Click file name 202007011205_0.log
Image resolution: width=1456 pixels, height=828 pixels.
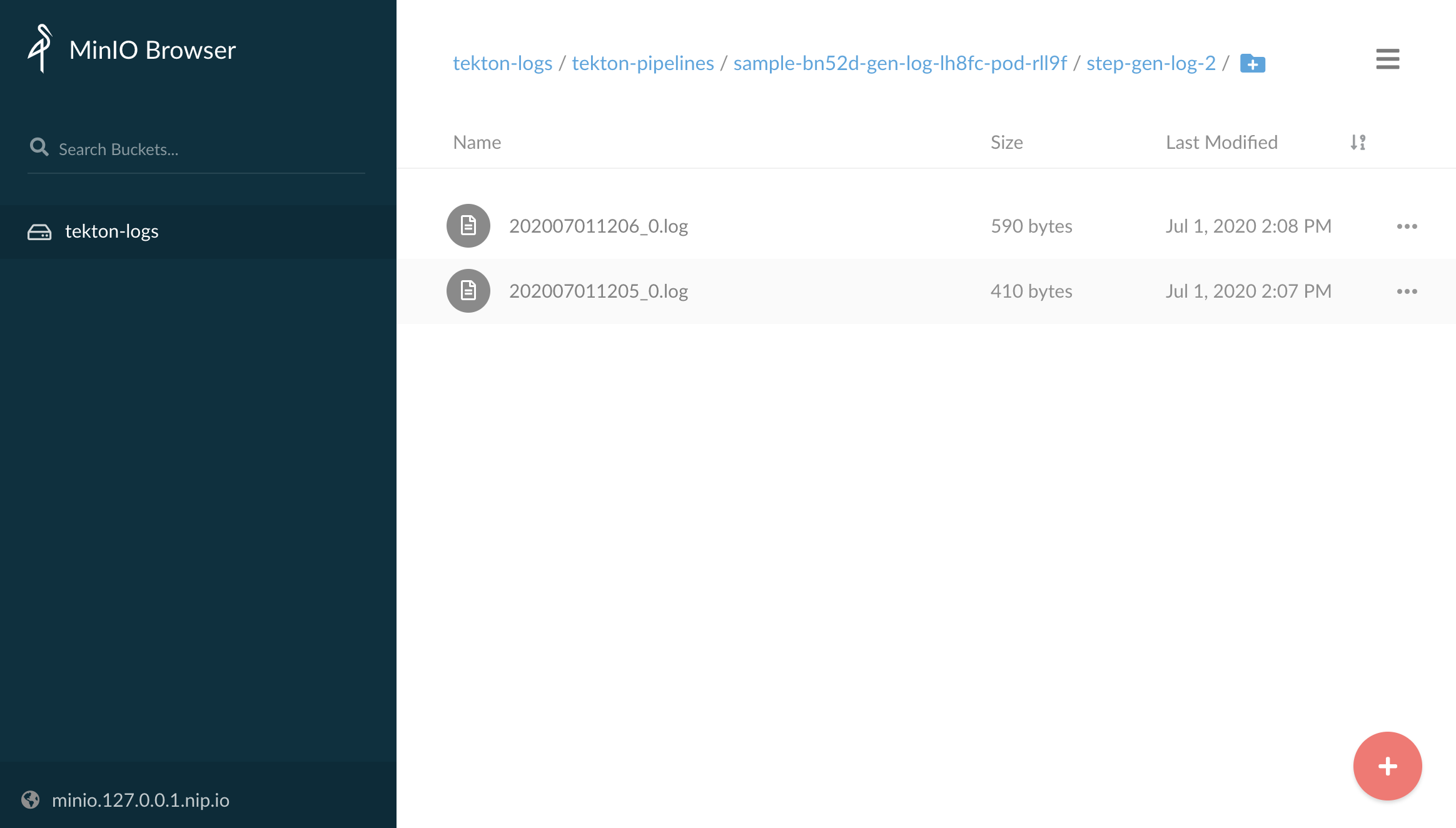[599, 291]
